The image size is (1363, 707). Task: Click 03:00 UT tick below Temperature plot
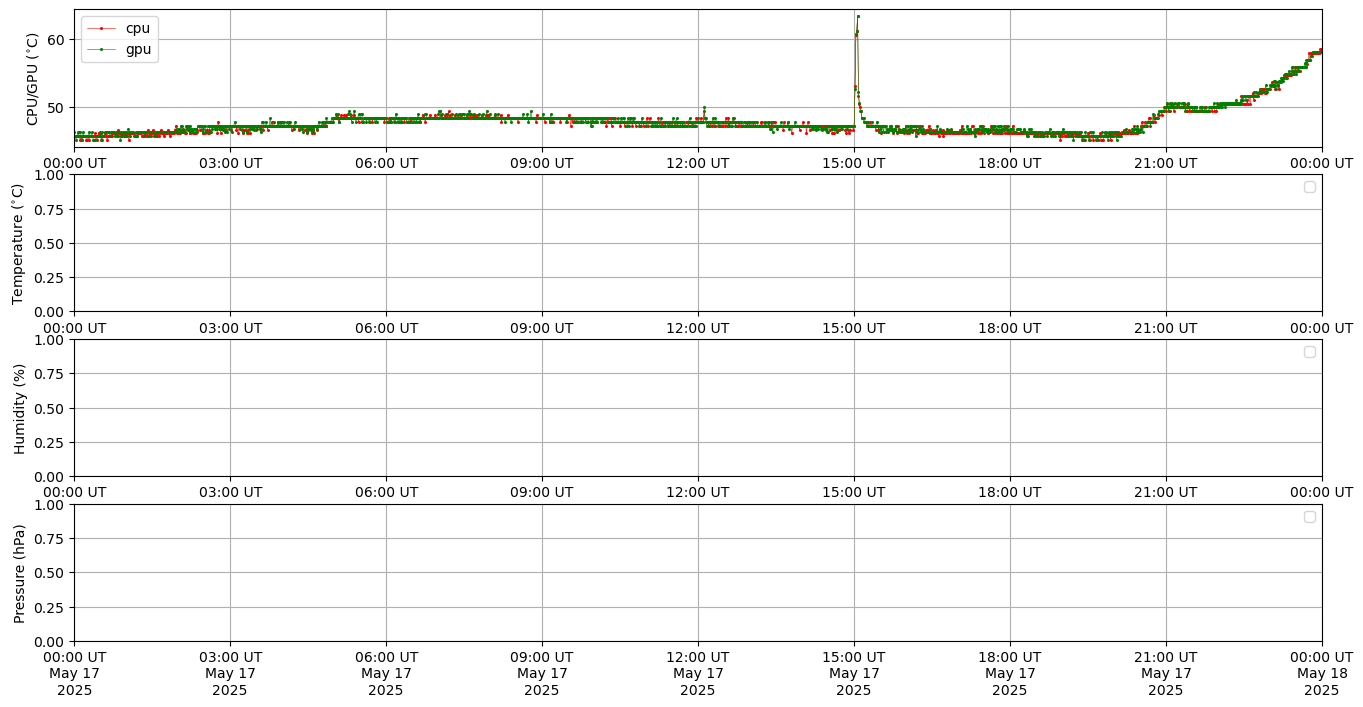(x=230, y=328)
